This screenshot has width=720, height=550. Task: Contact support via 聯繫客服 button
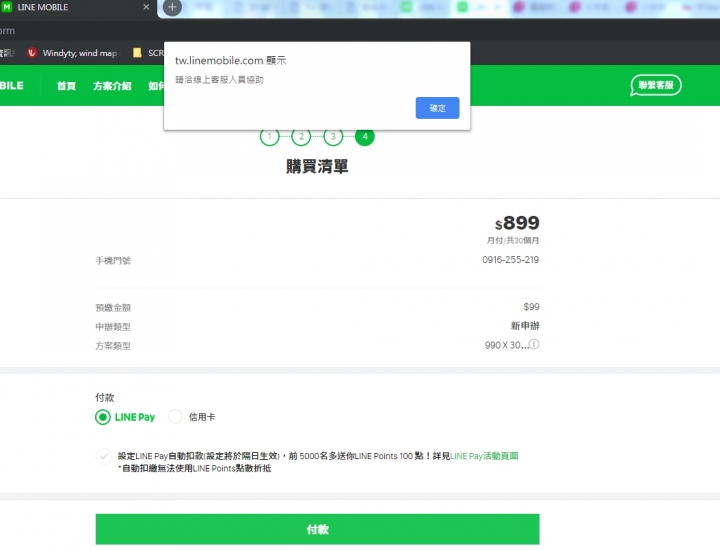656,85
